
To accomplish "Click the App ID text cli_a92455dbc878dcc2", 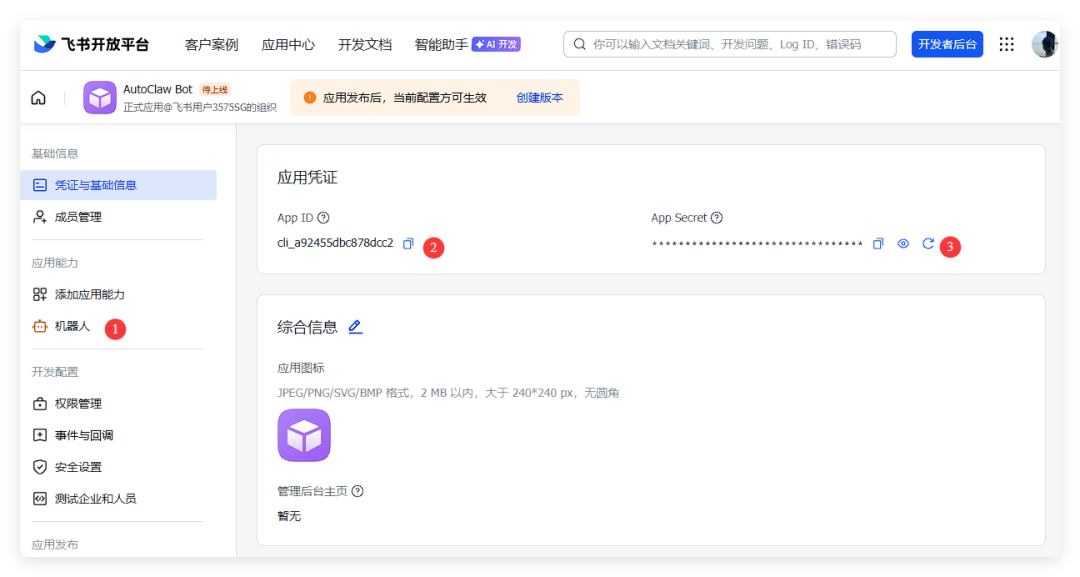I will (335, 243).
